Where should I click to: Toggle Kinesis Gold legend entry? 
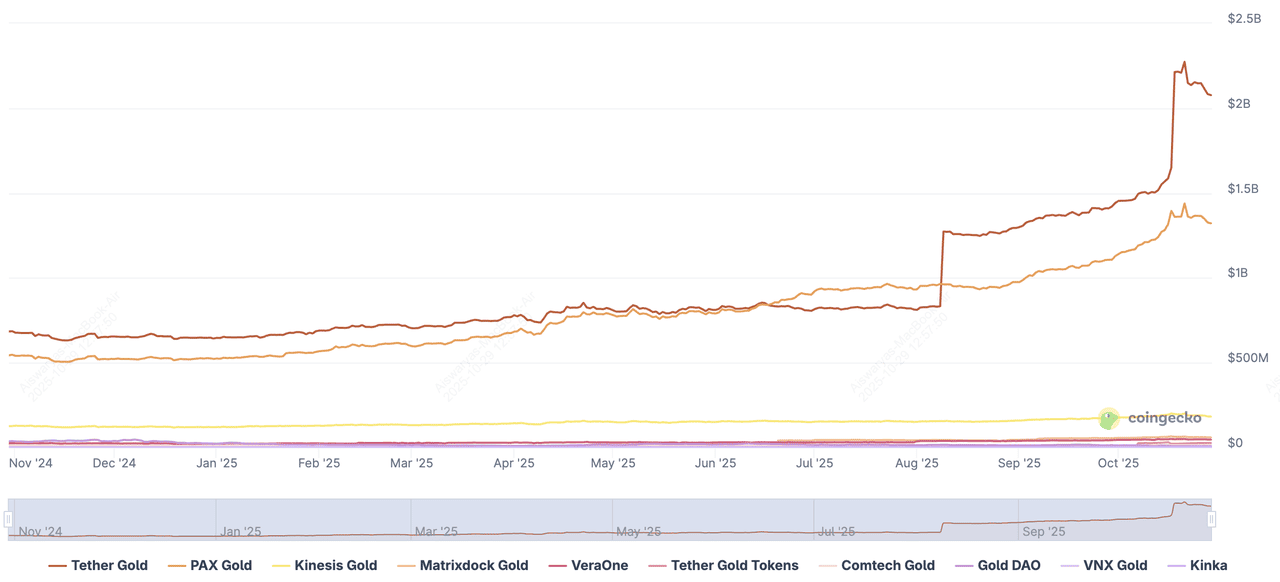335,566
